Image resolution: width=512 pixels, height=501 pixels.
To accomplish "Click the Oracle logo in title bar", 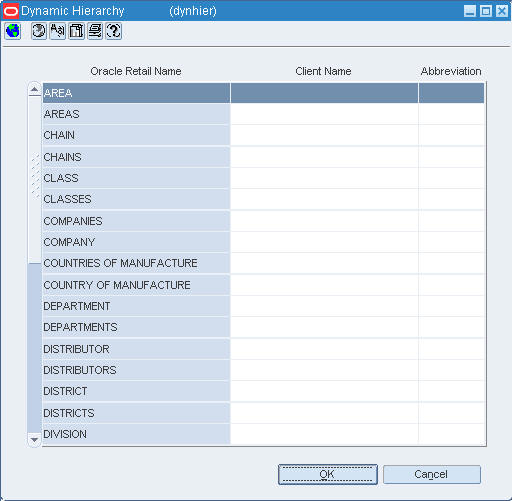I will coord(11,11).
